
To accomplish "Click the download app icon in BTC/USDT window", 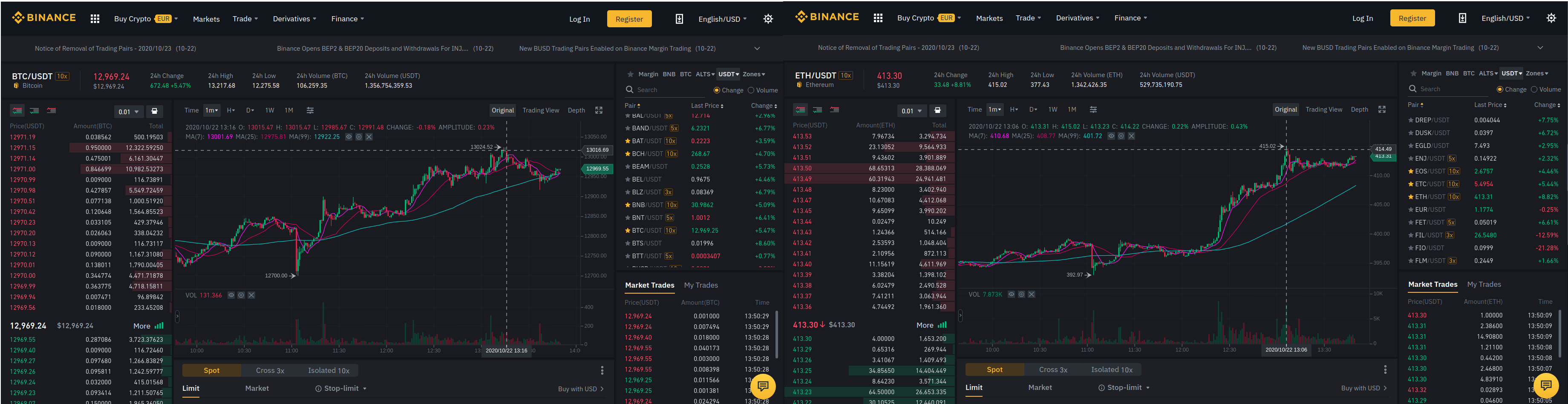I will tap(679, 19).
